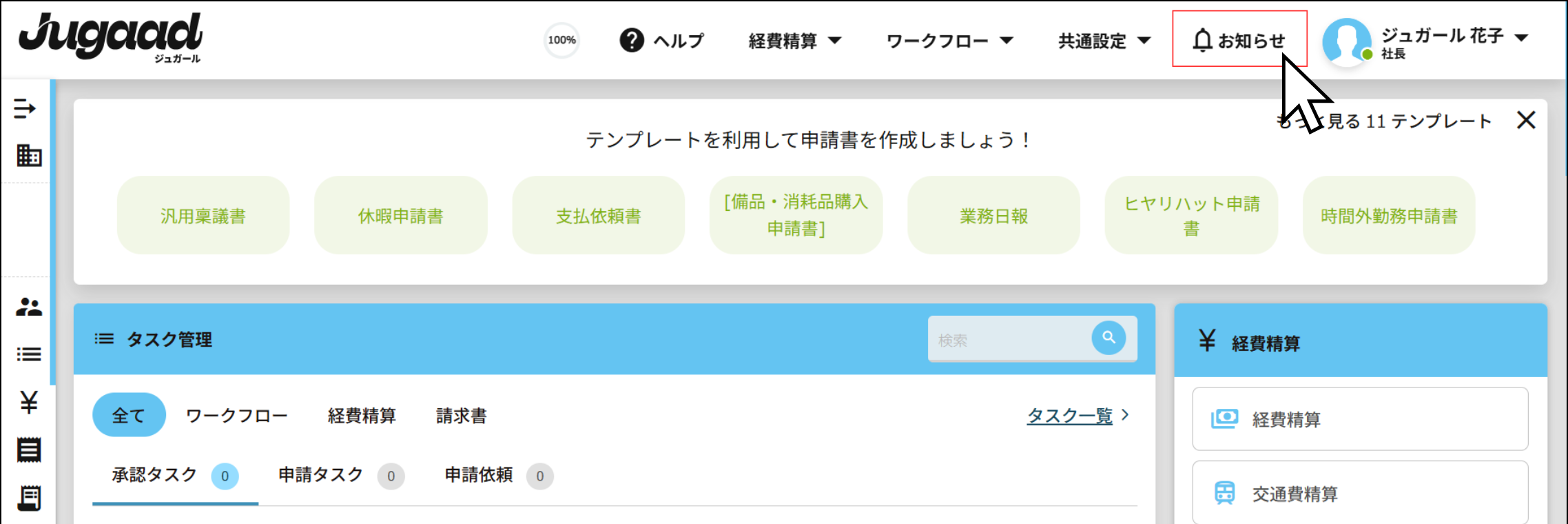This screenshot has width=1568, height=524.
Task: Open the company/organization icon in the sidebar
Action: (28, 156)
